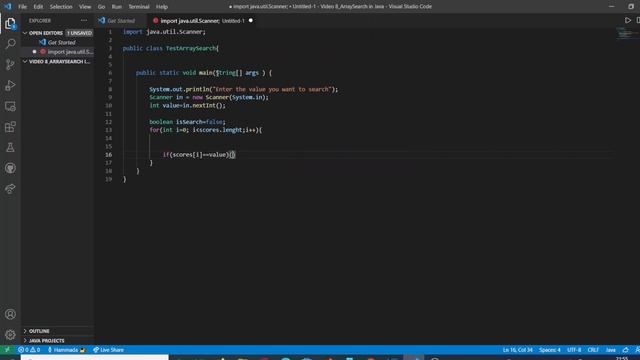Image resolution: width=640 pixels, height=360 pixels.
Task: Open the Live Share view in activity bar
Action: coord(10,189)
